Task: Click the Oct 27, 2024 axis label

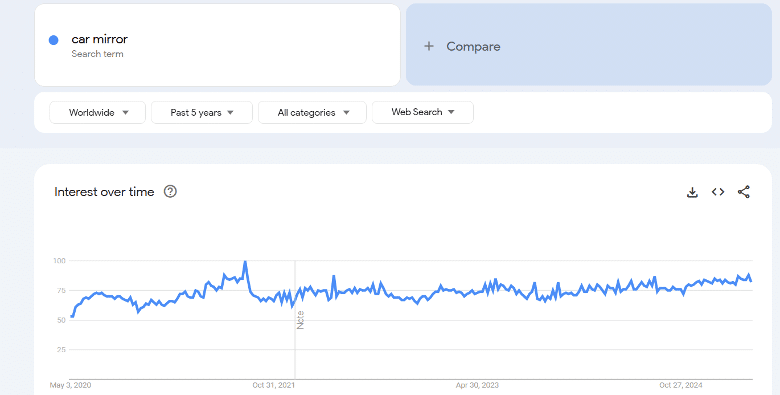Action: point(681,385)
